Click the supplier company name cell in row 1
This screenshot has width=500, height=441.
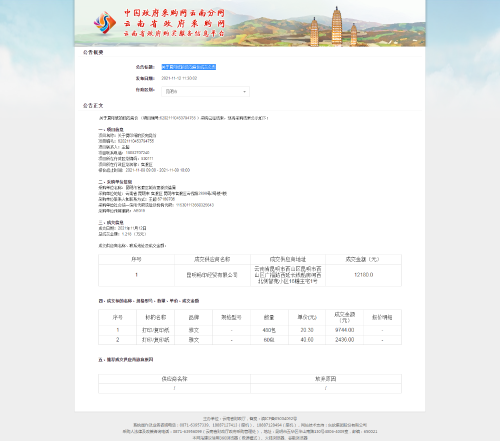[x=212, y=275]
